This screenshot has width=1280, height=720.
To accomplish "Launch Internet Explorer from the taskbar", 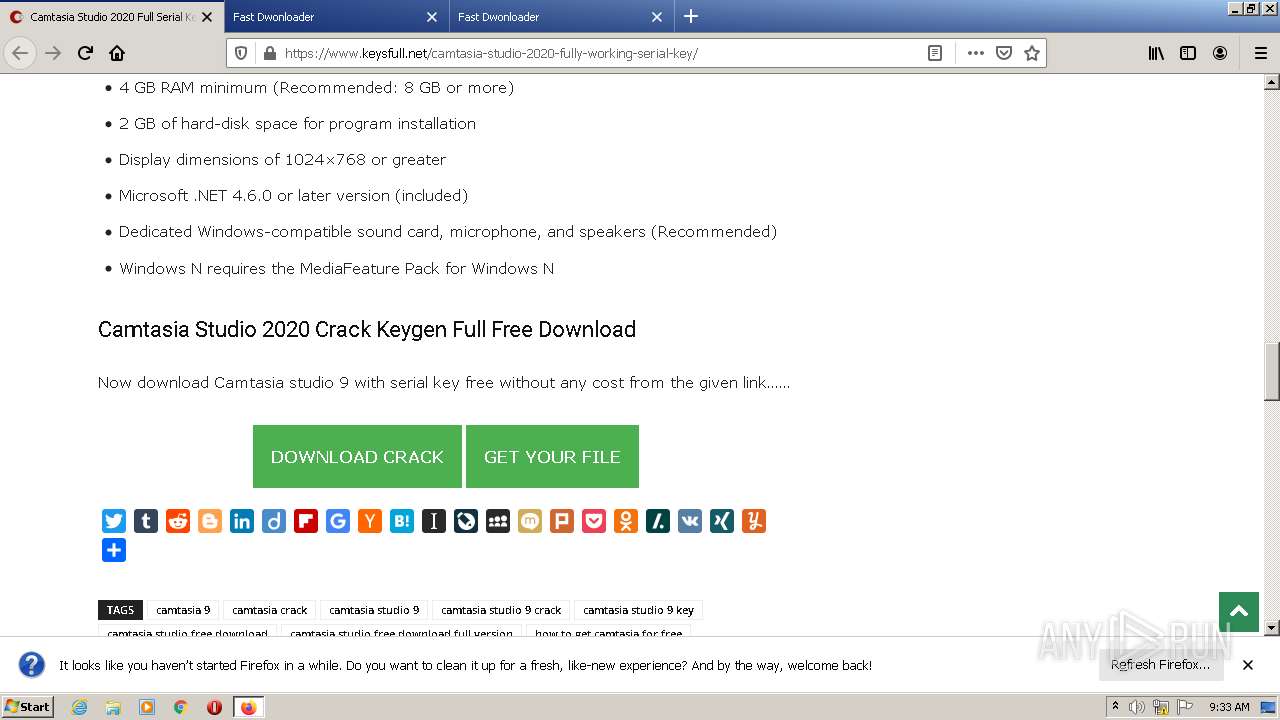I will pyautogui.click(x=80, y=707).
